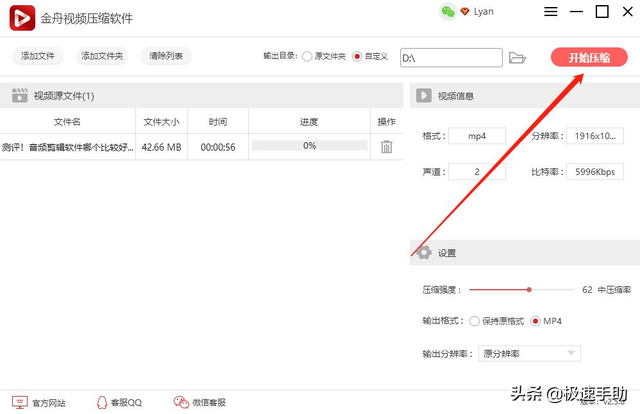The width and height of the screenshot is (640, 414).
Task: Open official website monitor icon
Action: tap(20, 402)
